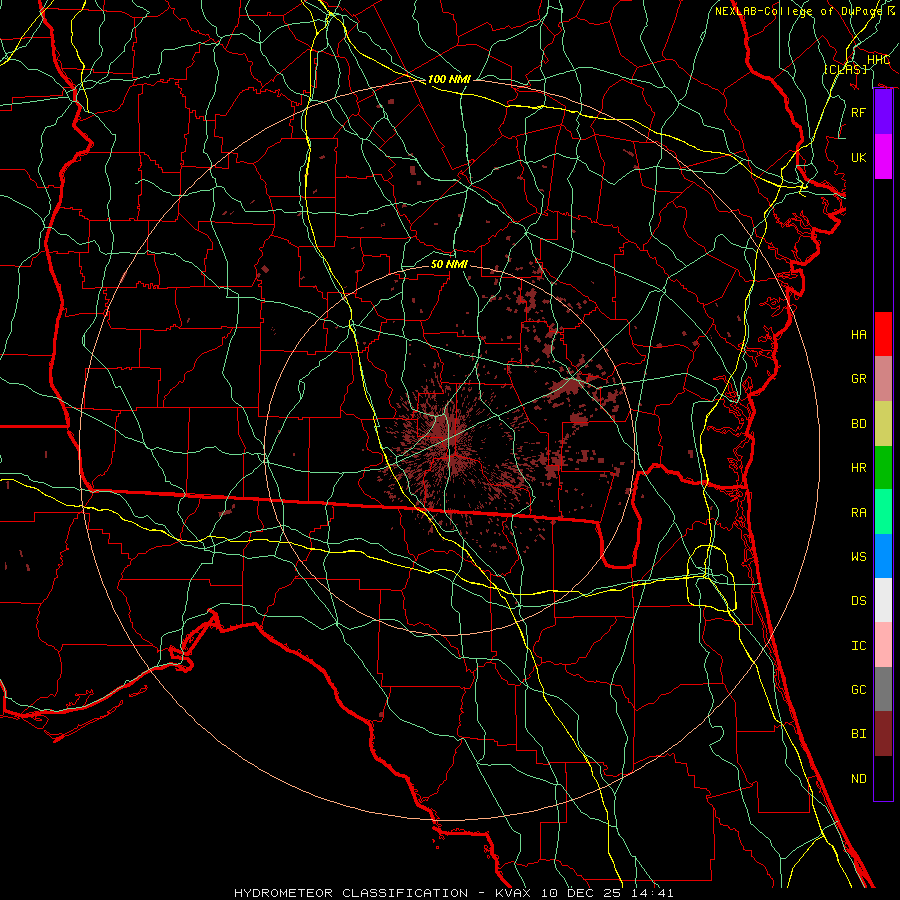Image resolution: width=900 pixels, height=900 pixels.
Task: Click the HA red legend swatch
Action: click(x=883, y=334)
